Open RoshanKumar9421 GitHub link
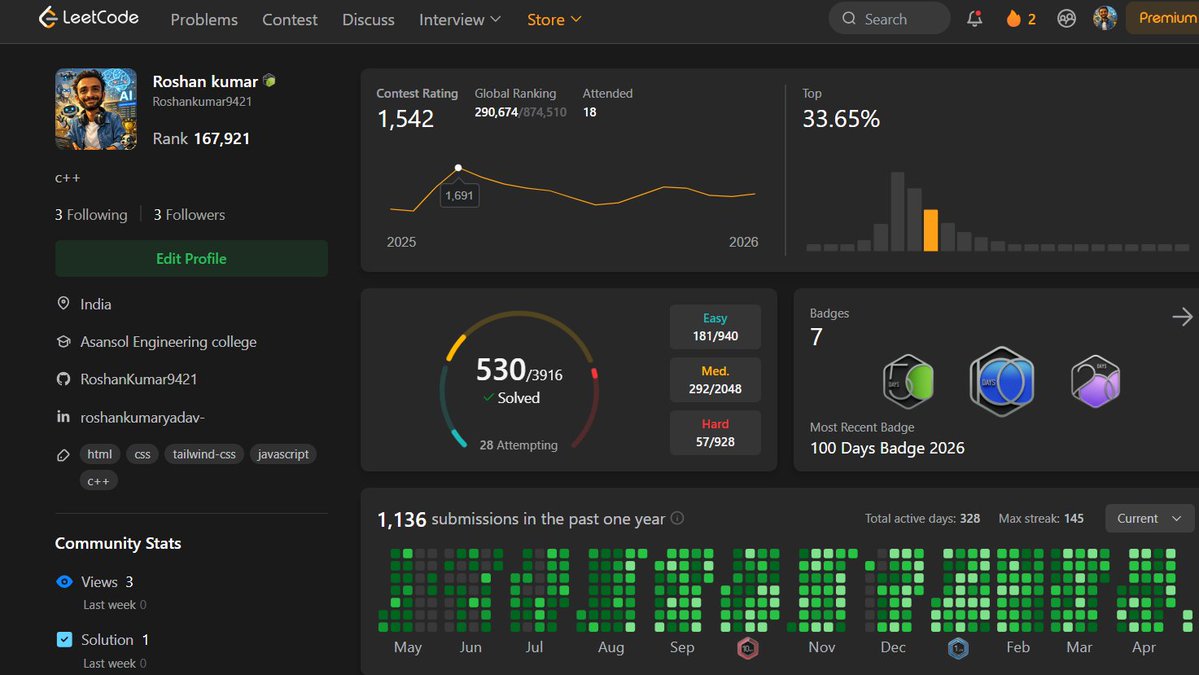Image resolution: width=1199 pixels, height=675 pixels. 138,379
